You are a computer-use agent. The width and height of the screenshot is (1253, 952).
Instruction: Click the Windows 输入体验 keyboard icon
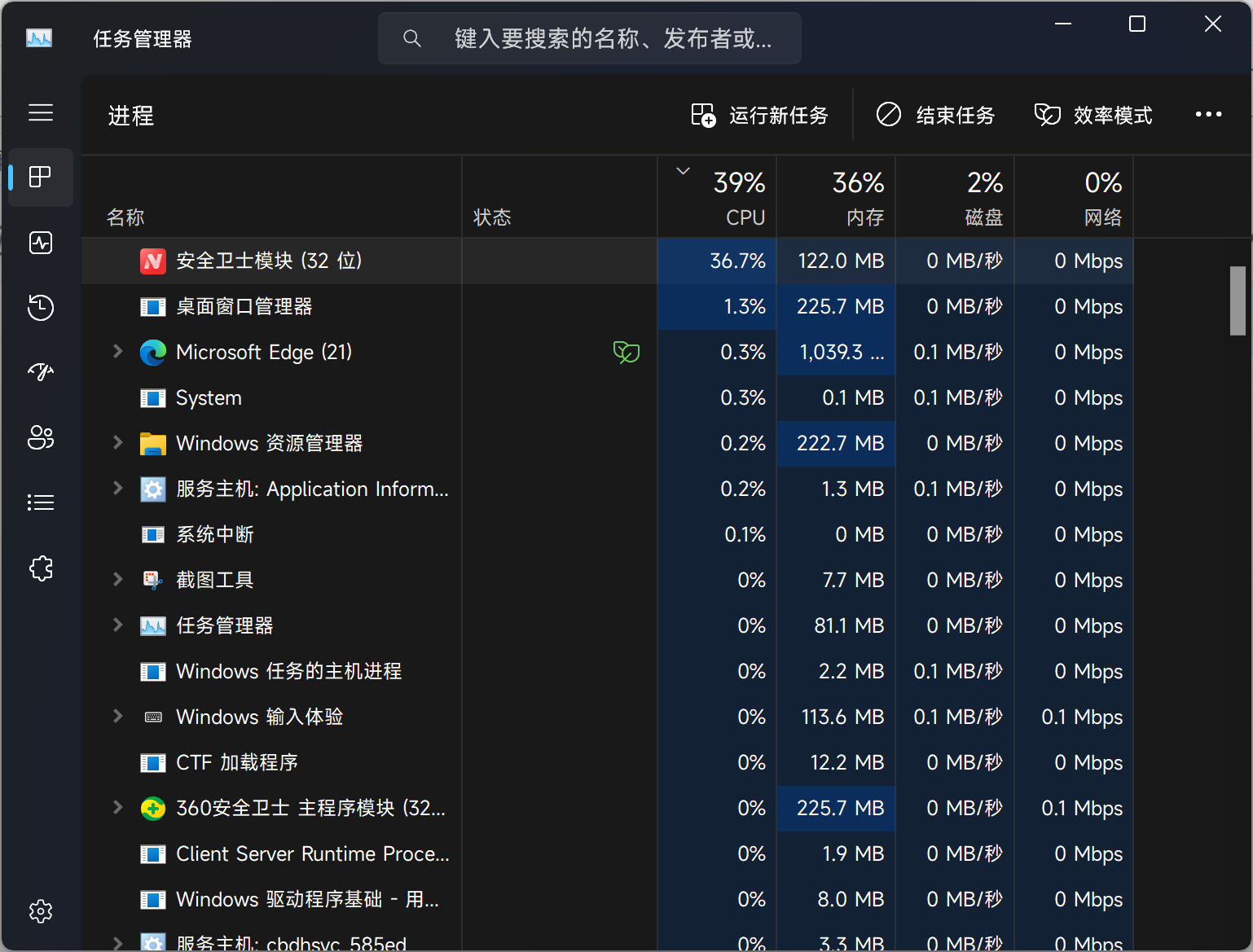[153, 717]
